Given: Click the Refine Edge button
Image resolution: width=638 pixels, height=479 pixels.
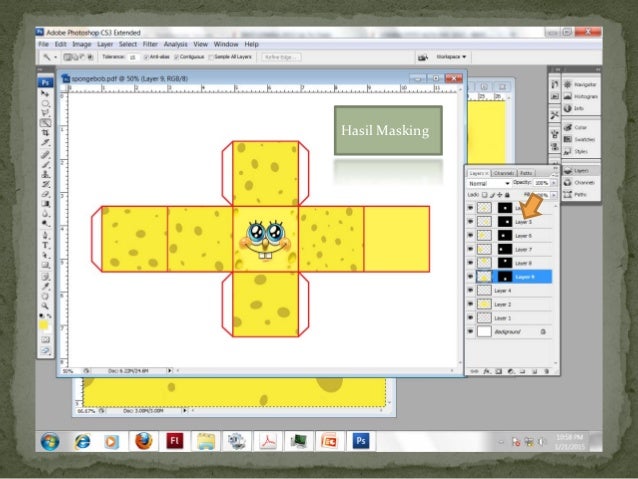Looking at the screenshot, I should (281, 57).
